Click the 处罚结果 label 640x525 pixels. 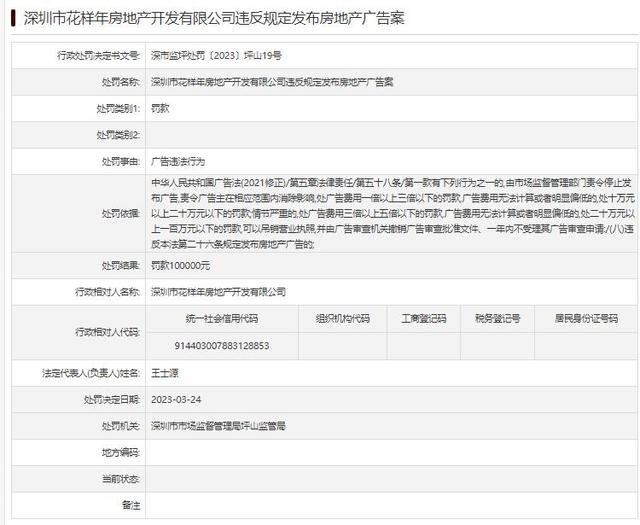point(121,266)
